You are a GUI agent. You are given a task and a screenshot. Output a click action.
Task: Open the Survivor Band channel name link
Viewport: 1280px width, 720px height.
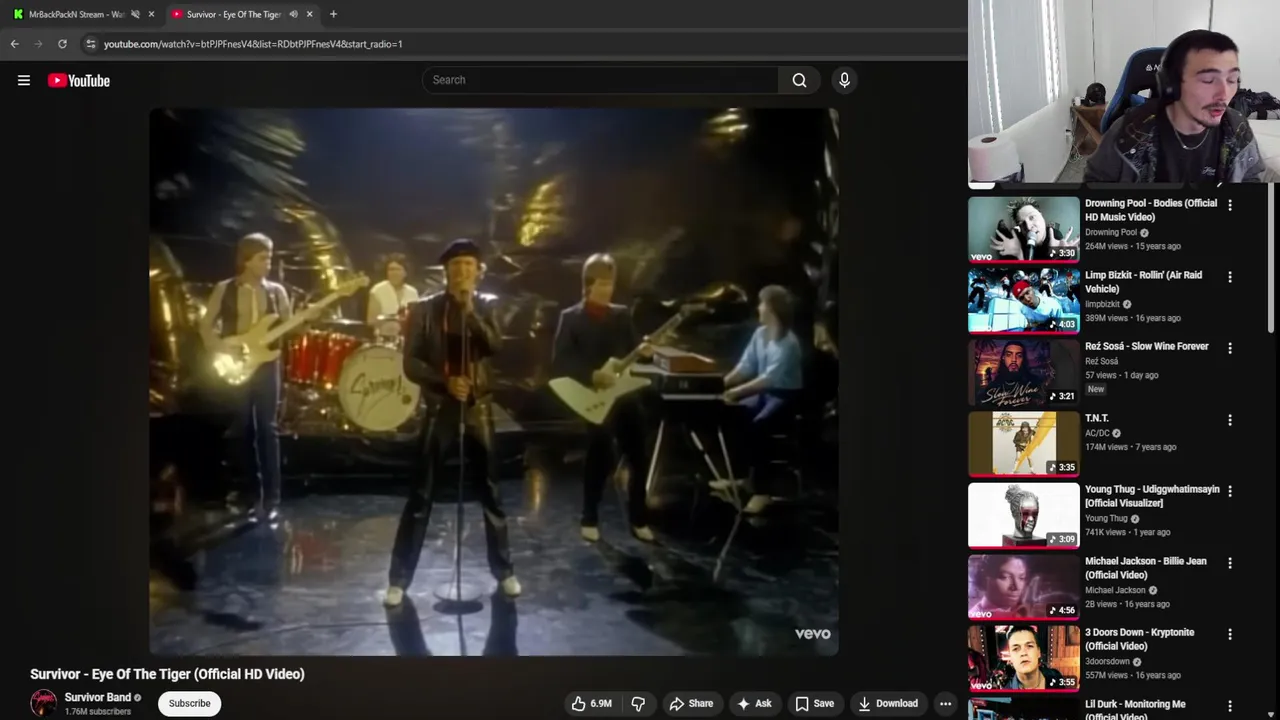point(98,697)
